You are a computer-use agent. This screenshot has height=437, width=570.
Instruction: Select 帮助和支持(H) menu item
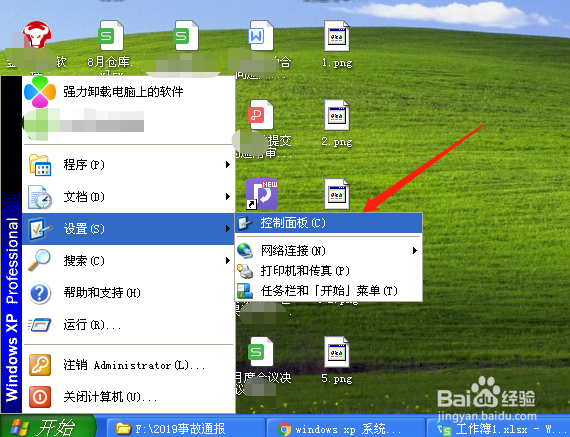click(x=128, y=293)
